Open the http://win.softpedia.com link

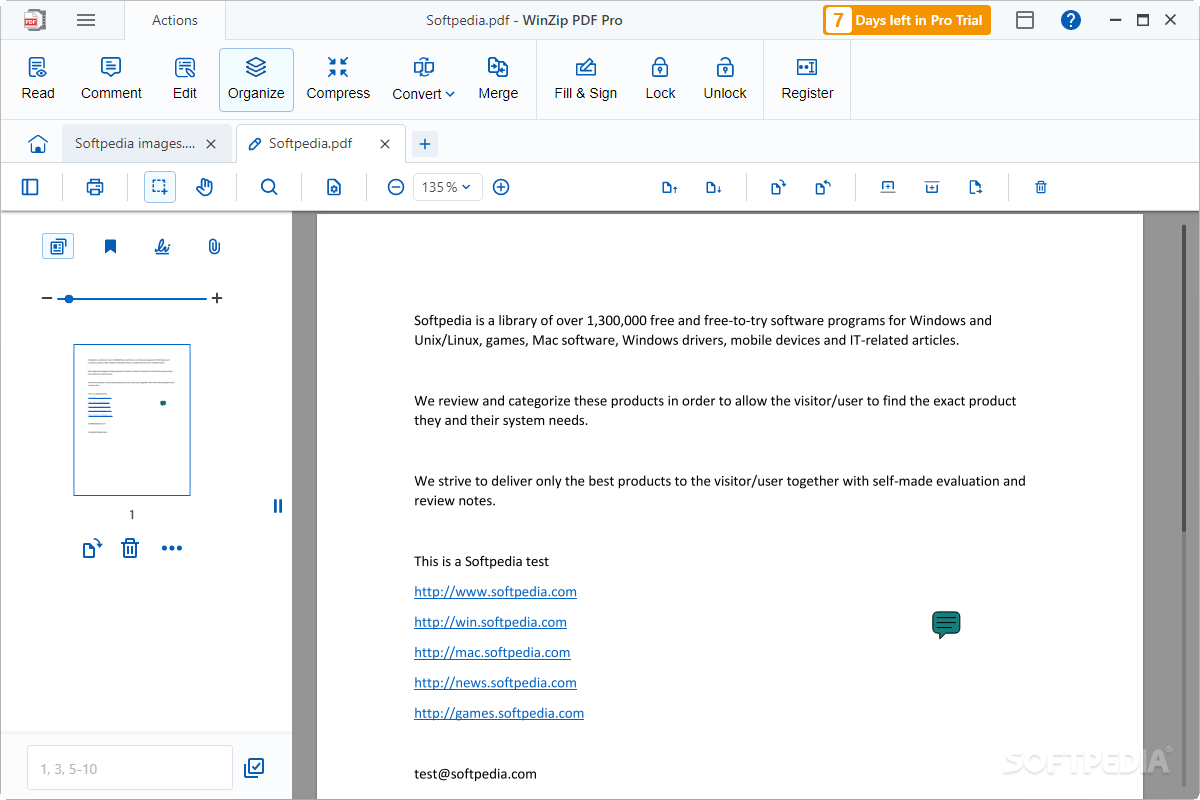point(490,622)
